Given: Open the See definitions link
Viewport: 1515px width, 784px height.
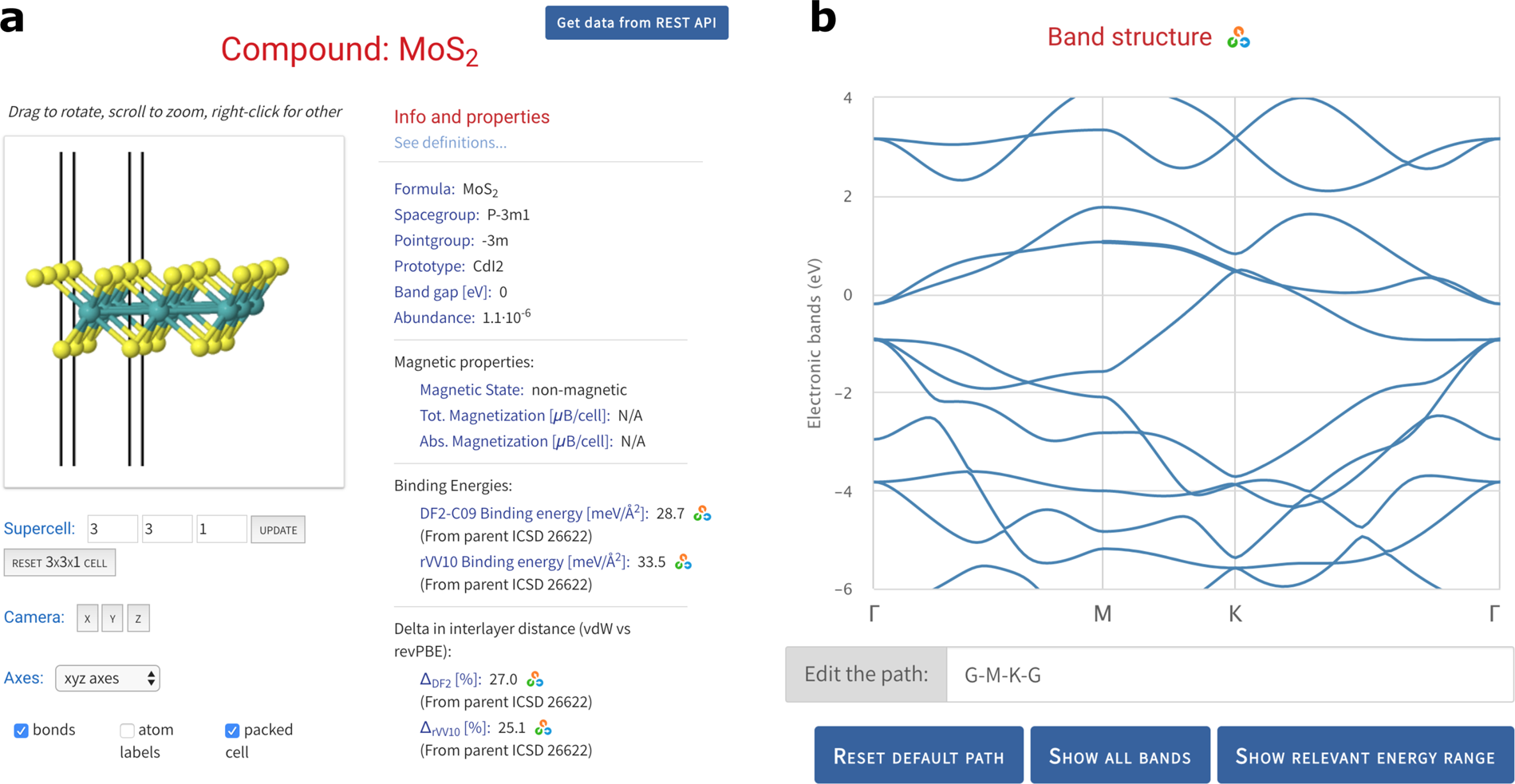Looking at the screenshot, I should [450, 143].
